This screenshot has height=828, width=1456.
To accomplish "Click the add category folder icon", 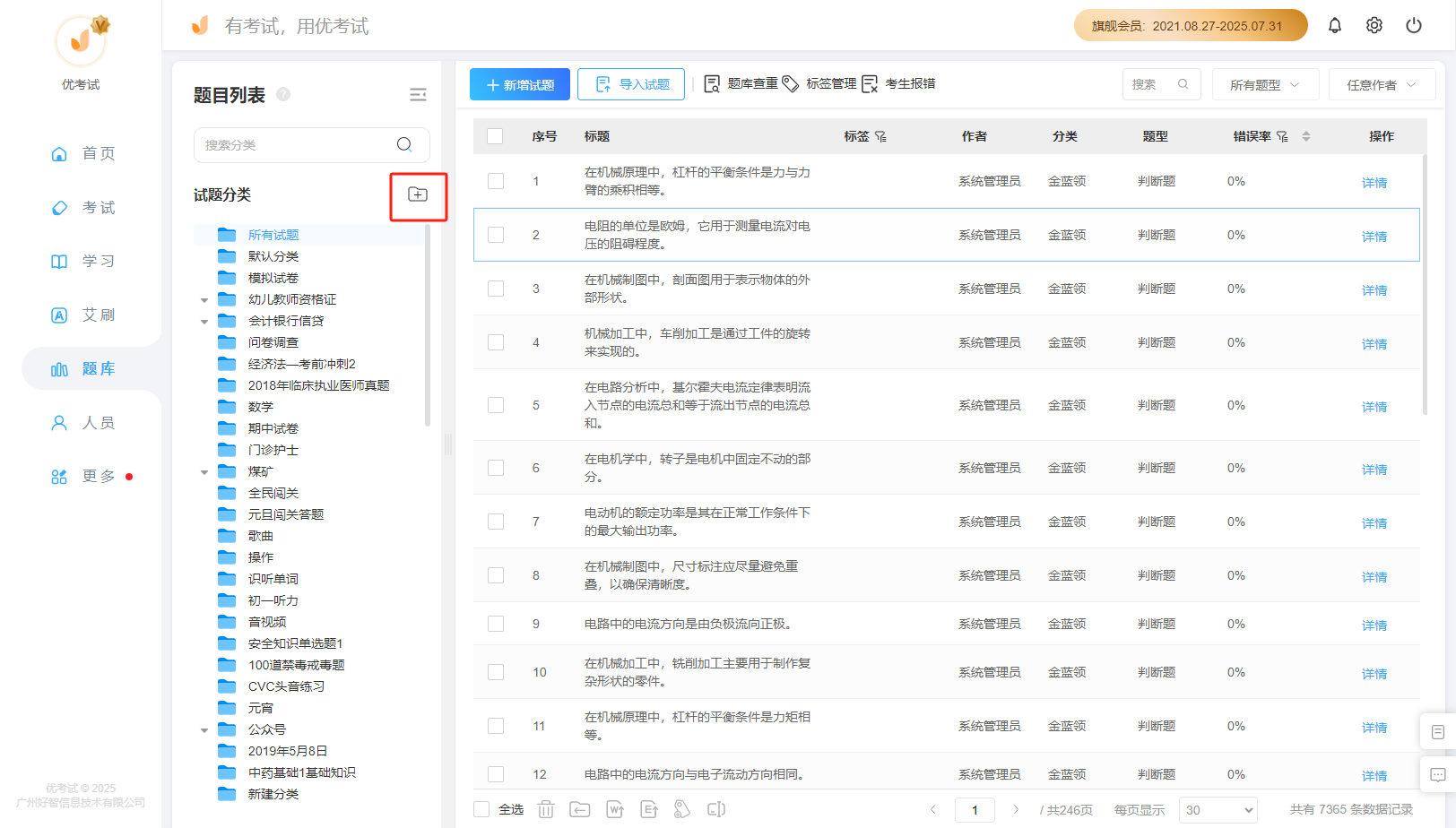I will coord(418,194).
